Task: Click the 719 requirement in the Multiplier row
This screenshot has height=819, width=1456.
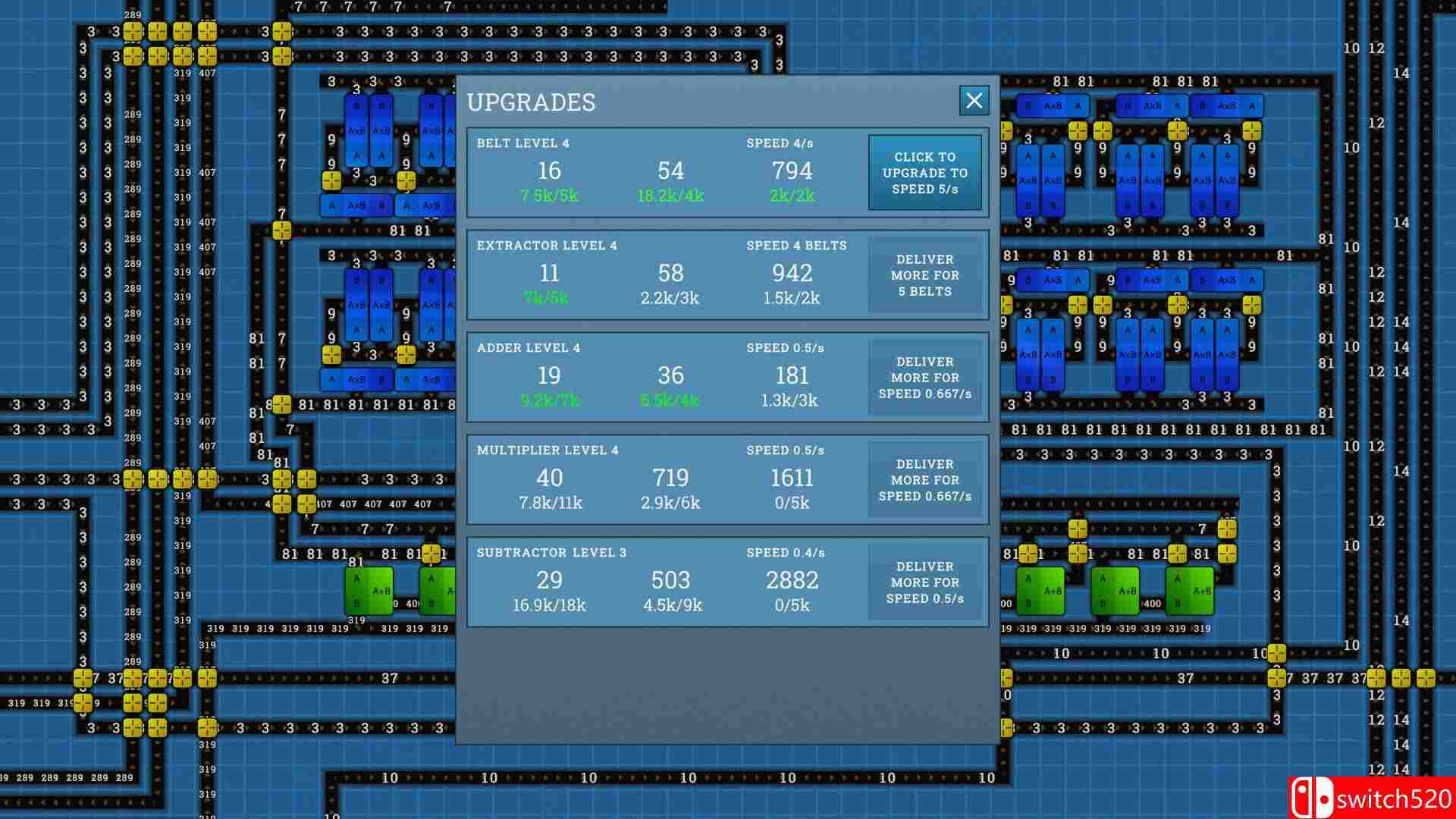Action: (670, 478)
